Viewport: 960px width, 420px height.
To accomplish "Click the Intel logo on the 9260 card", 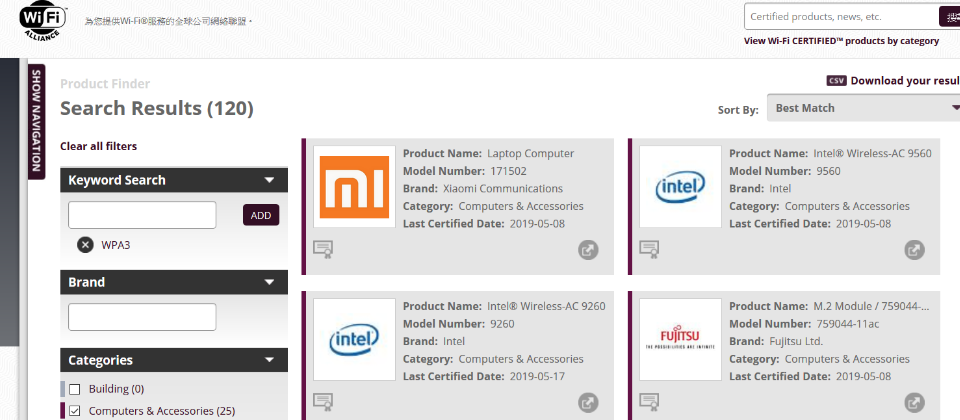I will click(x=354, y=339).
